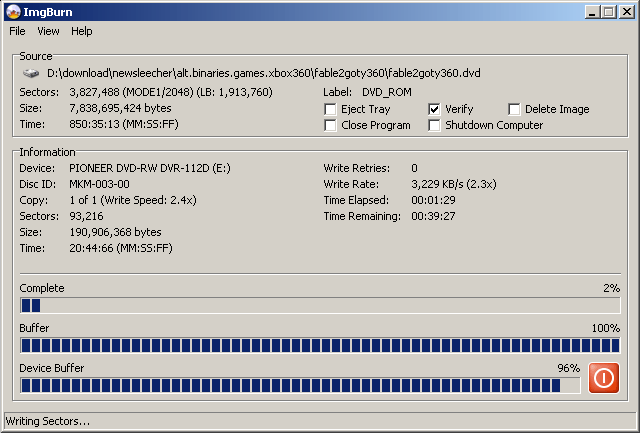This screenshot has width=640, height=433.
Task: Click the written sectors value 93,216
Action: (86, 216)
